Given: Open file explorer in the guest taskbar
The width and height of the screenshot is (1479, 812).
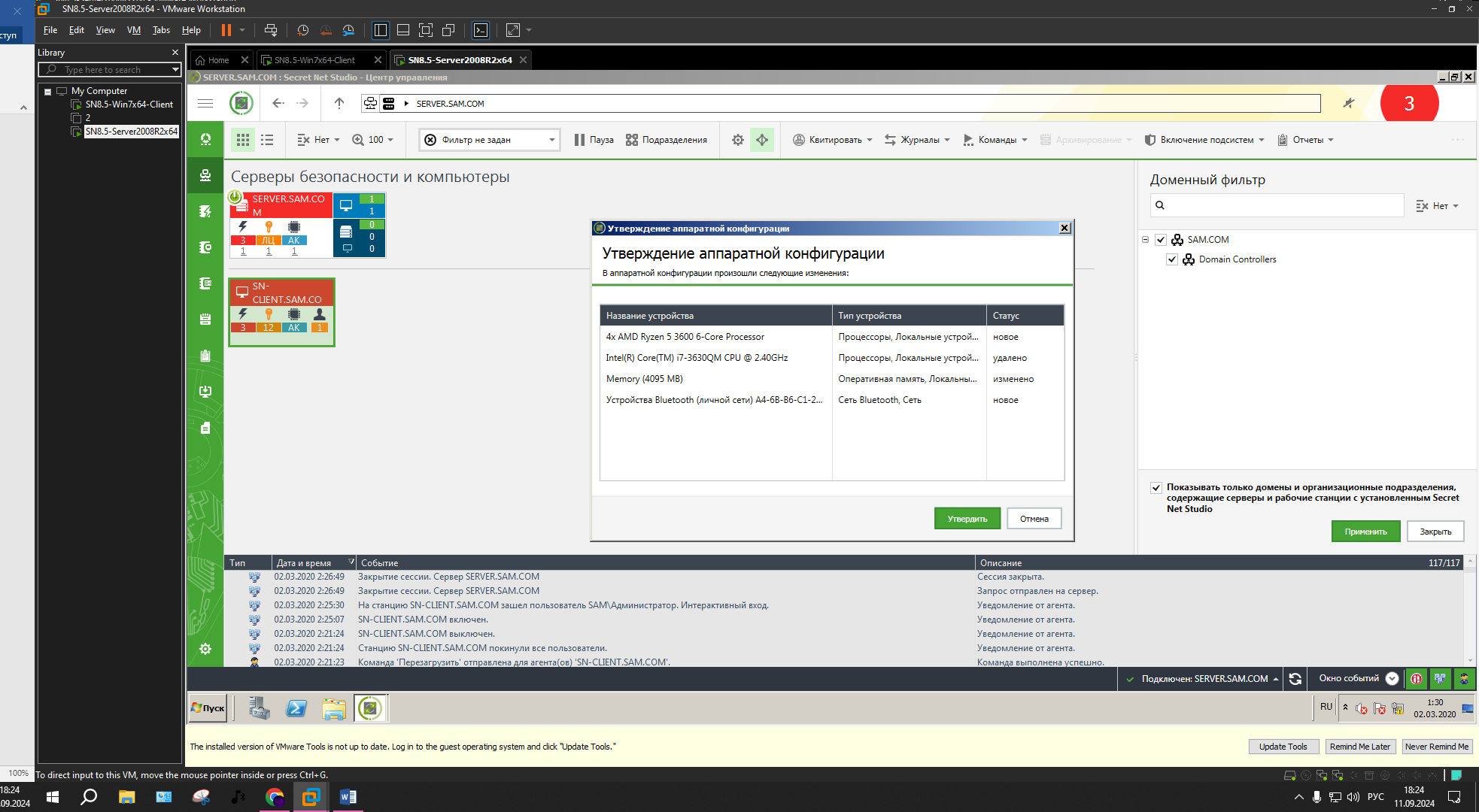Looking at the screenshot, I should [x=333, y=708].
